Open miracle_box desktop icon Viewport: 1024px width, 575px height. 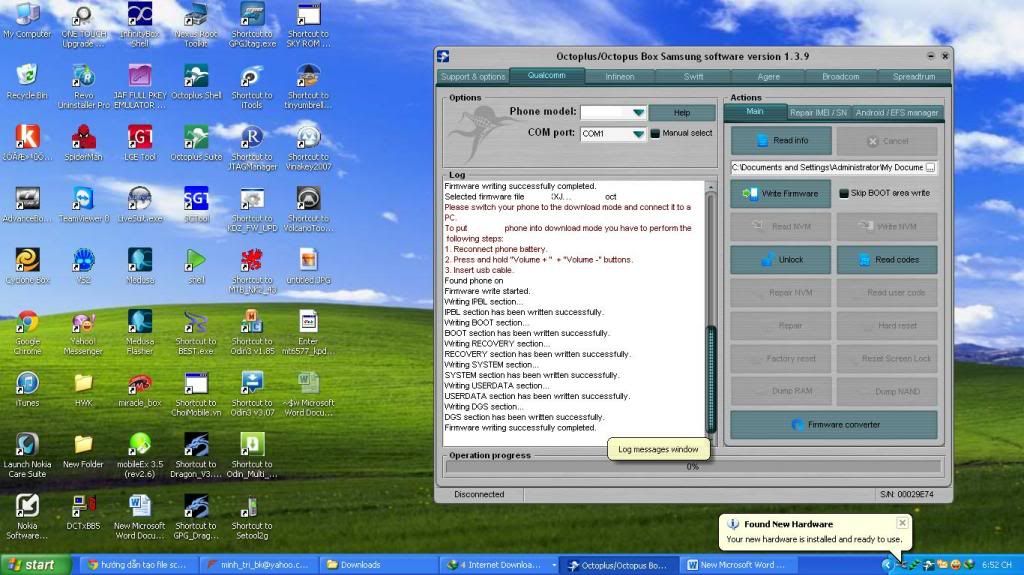pos(140,389)
